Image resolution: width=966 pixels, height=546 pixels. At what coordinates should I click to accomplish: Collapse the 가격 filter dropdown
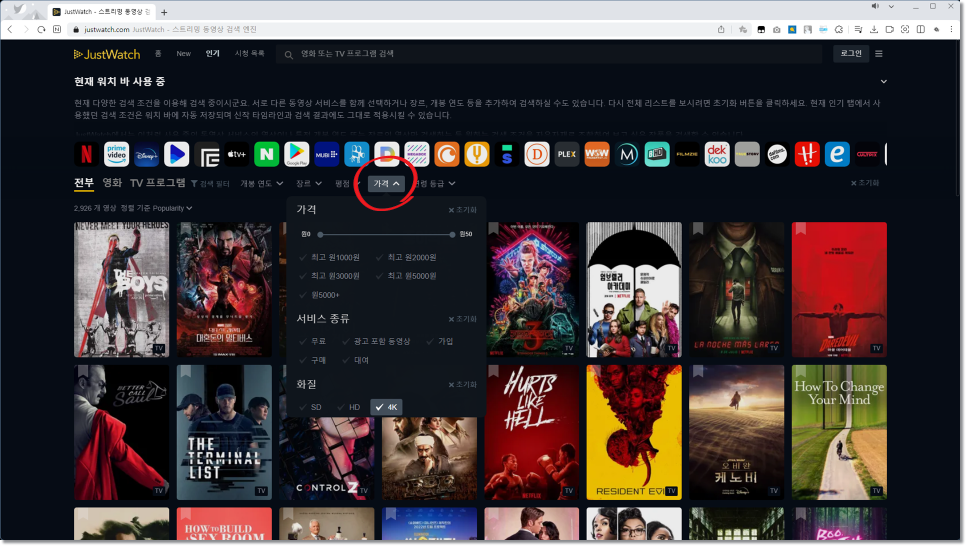(x=386, y=183)
